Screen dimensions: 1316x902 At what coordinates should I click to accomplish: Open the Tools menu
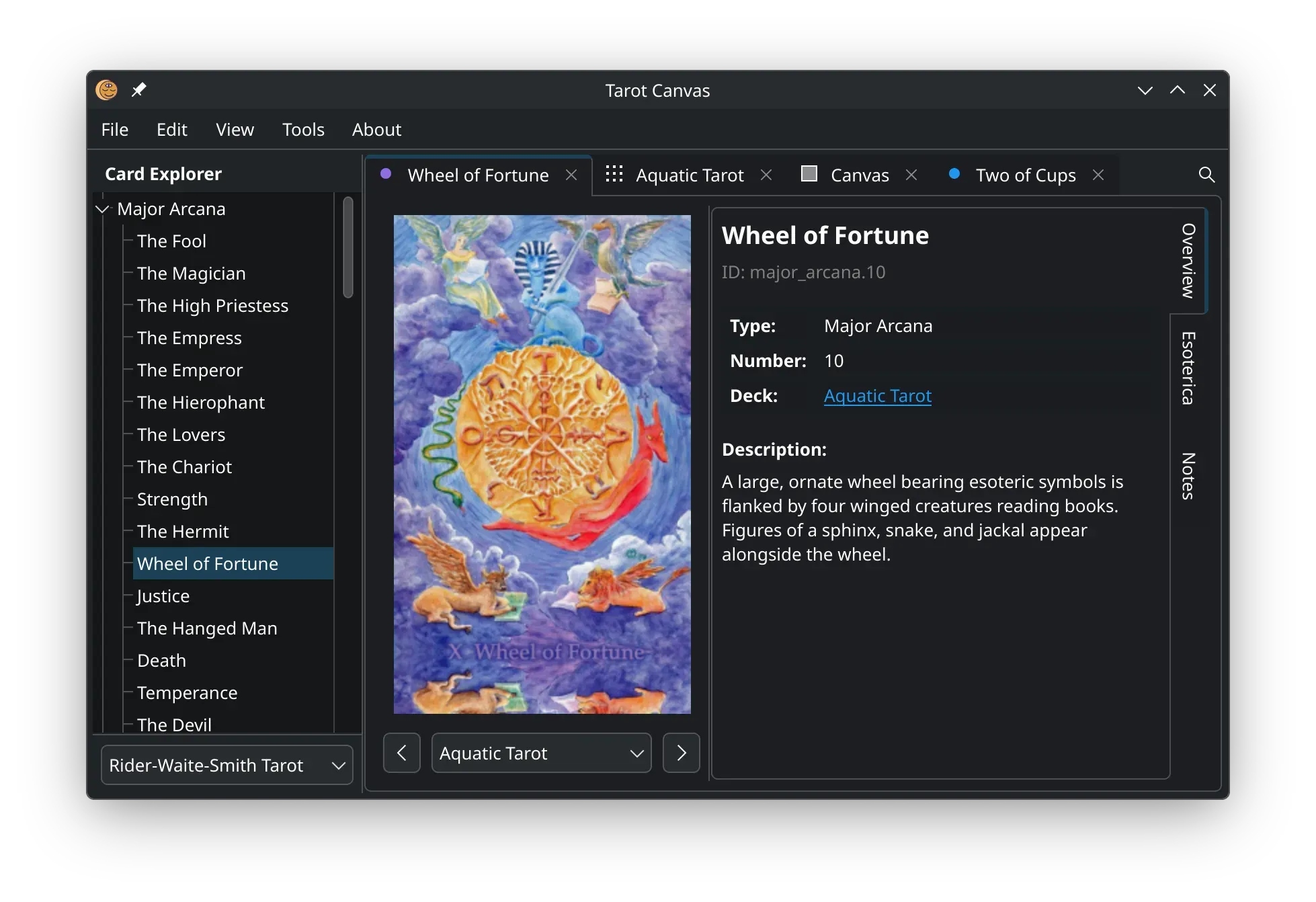[x=303, y=130]
